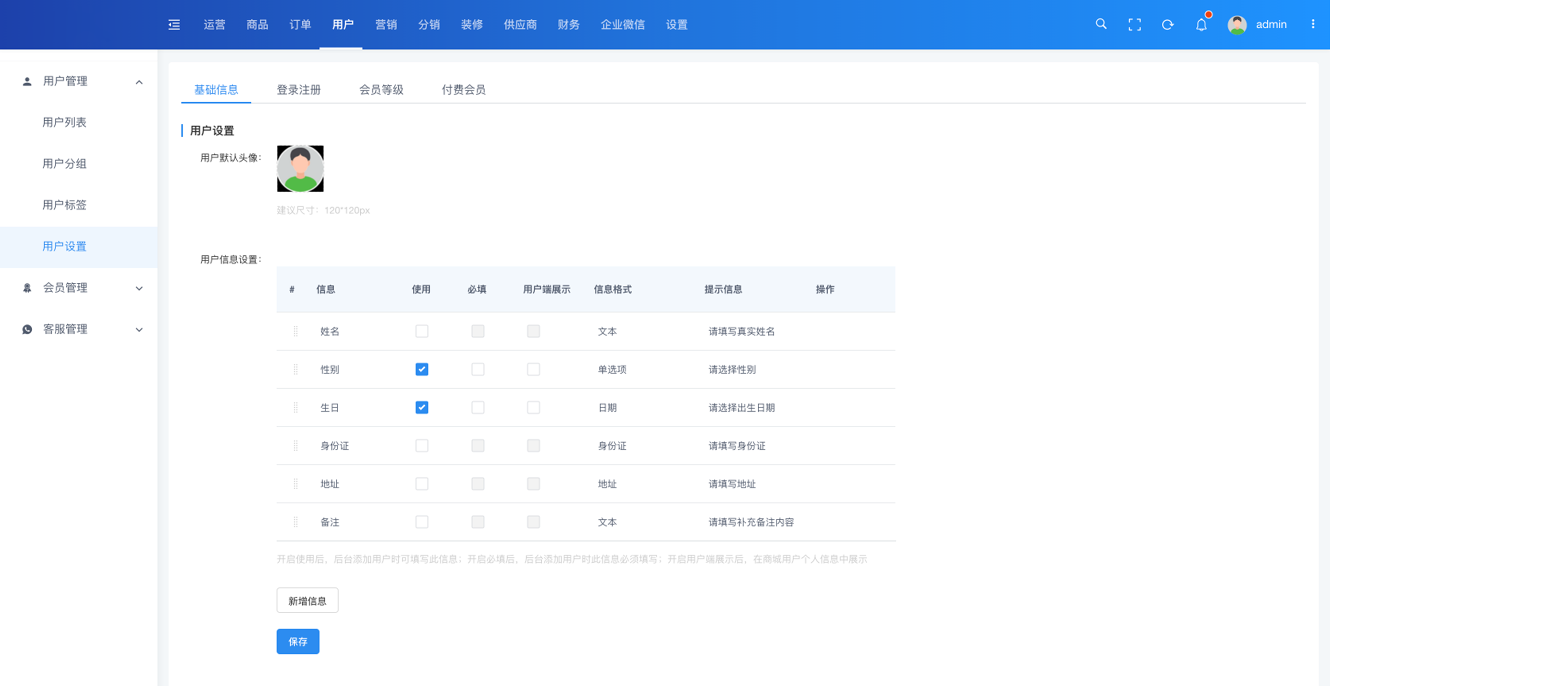This screenshot has height=686, width=1568.
Task: Click the refresh page icon
Action: point(1167,25)
